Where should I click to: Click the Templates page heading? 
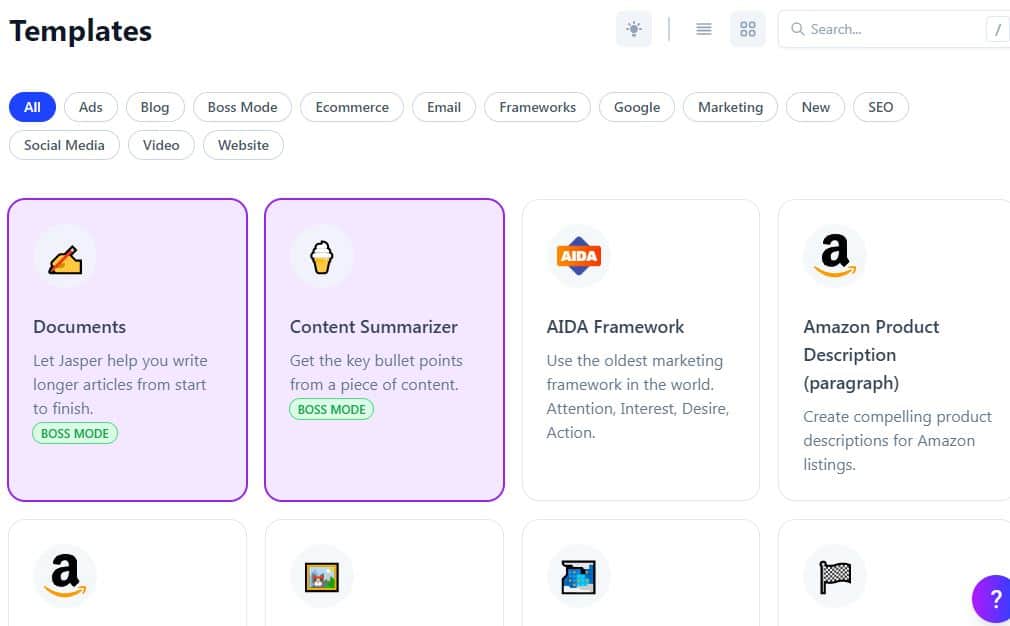tap(81, 31)
